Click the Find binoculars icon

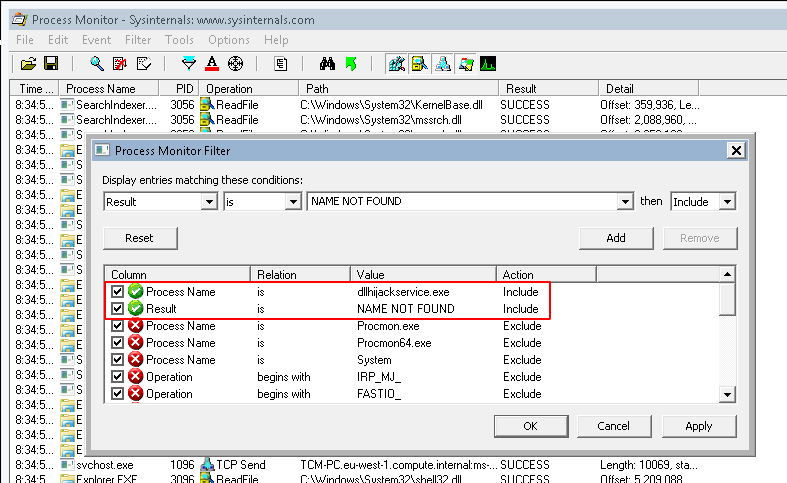pyautogui.click(x=327, y=64)
